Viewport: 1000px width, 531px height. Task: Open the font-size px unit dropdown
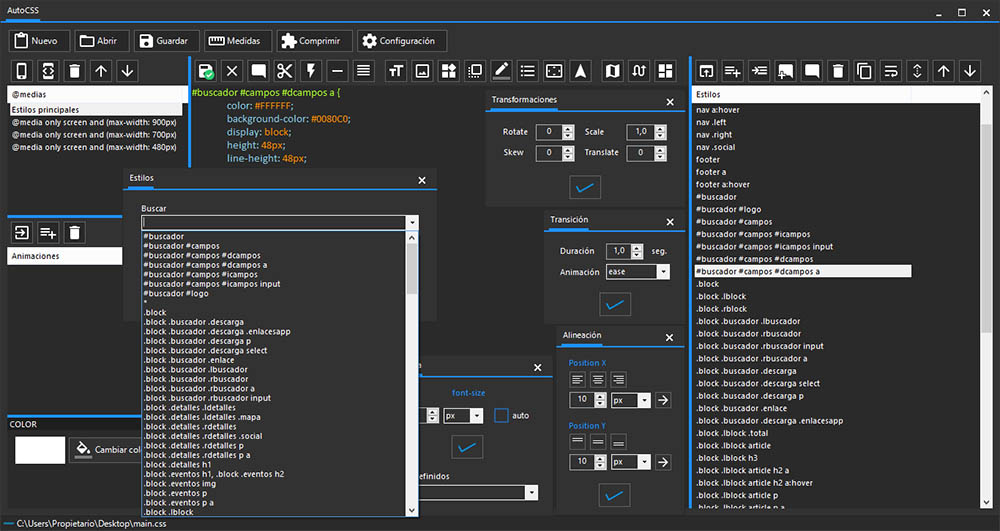tap(476, 416)
